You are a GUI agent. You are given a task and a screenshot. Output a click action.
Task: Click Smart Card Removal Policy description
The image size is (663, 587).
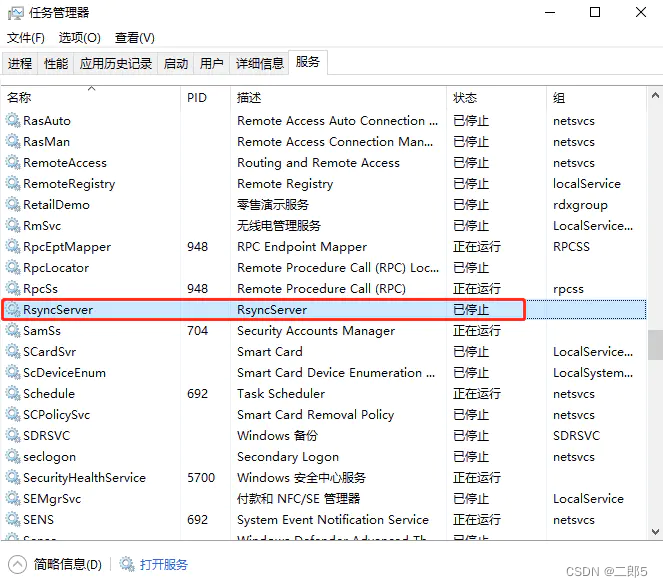click(315, 414)
